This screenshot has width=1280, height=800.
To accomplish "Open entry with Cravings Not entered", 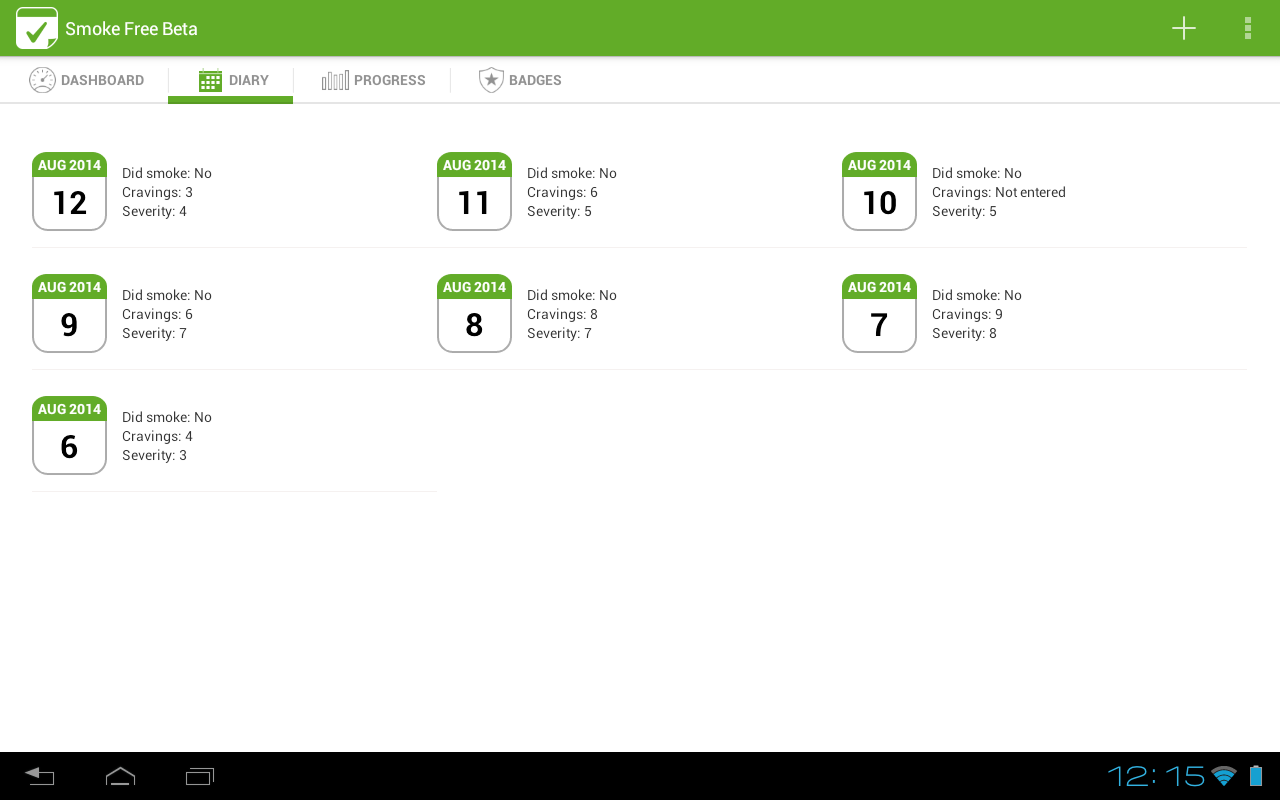I will 998,192.
